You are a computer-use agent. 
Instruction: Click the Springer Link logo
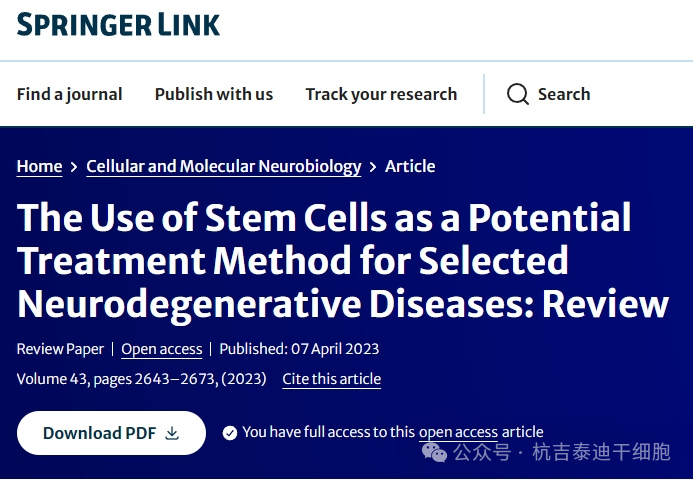coord(118,24)
